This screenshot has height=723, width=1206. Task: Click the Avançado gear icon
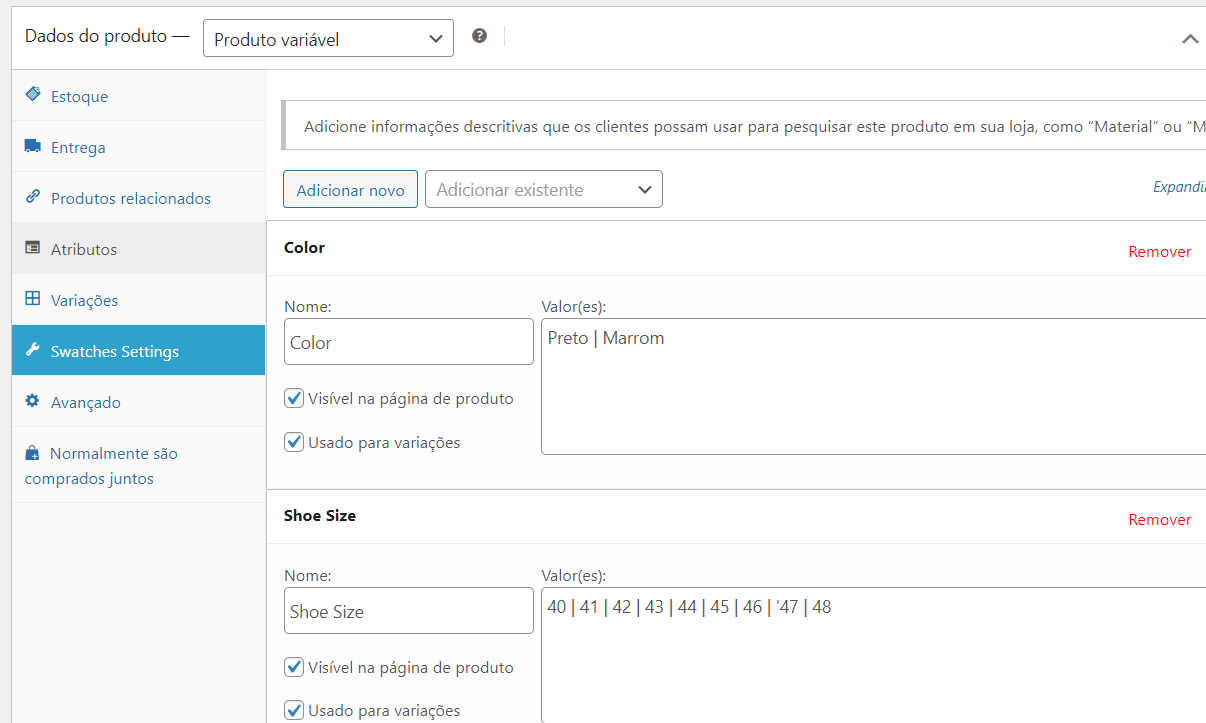[x=33, y=401]
